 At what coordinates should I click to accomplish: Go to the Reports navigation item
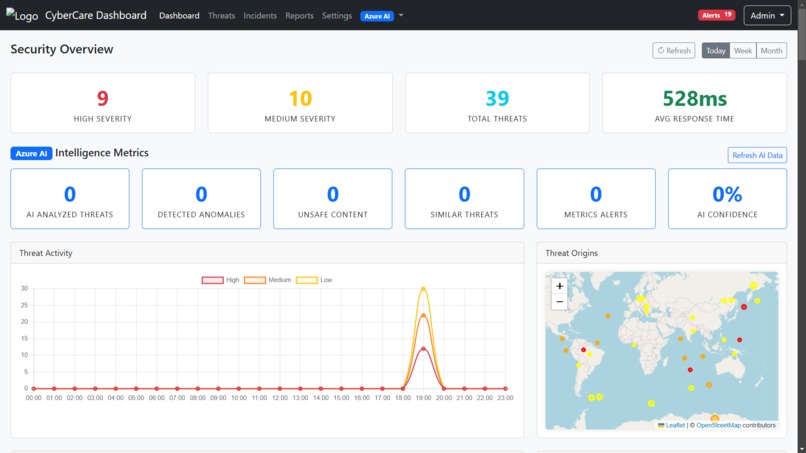point(299,15)
